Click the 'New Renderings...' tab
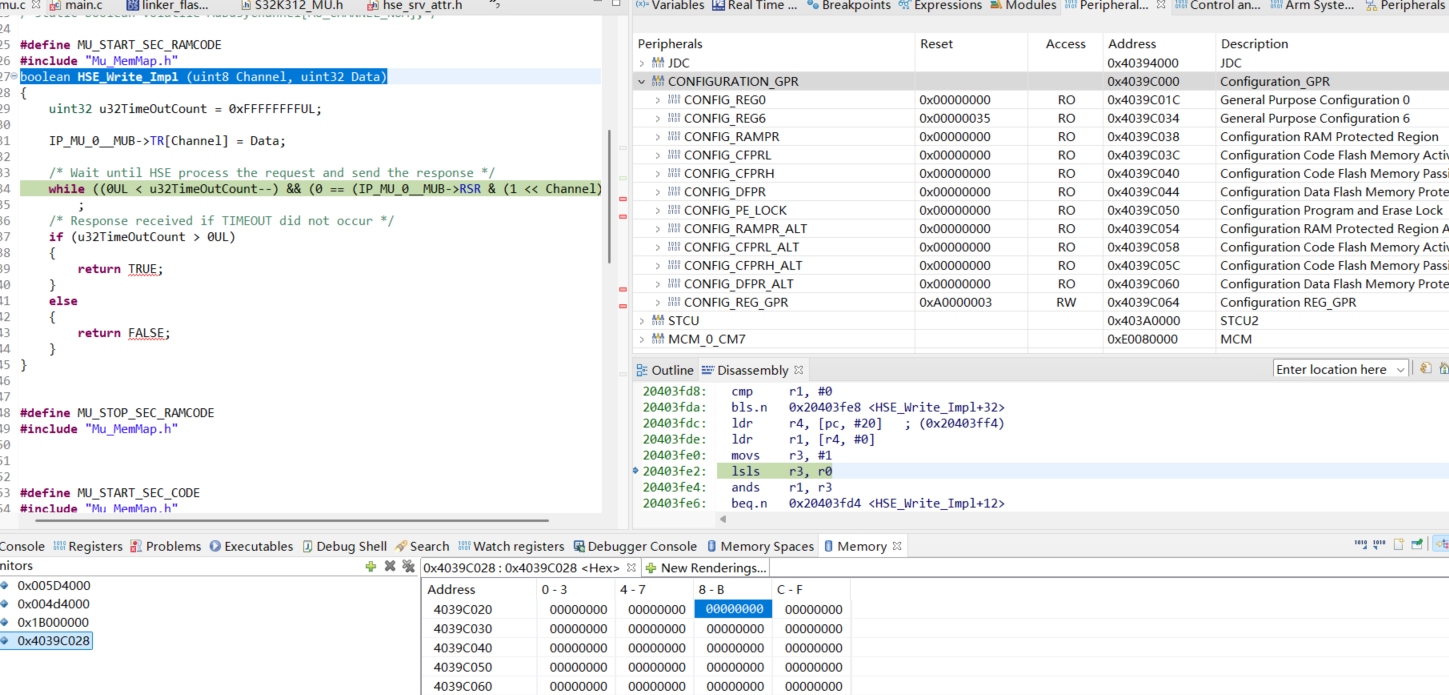The height and width of the screenshot is (695, 1449). pyautogui.click(x=706, y=566)
